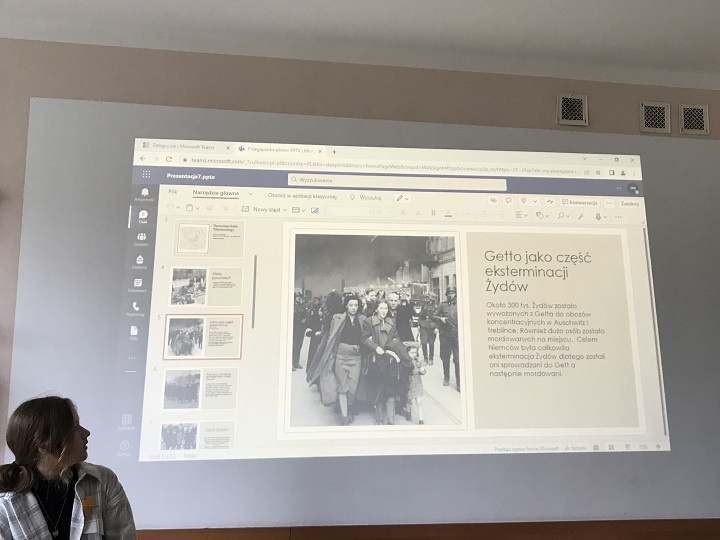Open the Dictate microphone dropdown
This screenshot has width=720, height=540.
tap(601, 216)
